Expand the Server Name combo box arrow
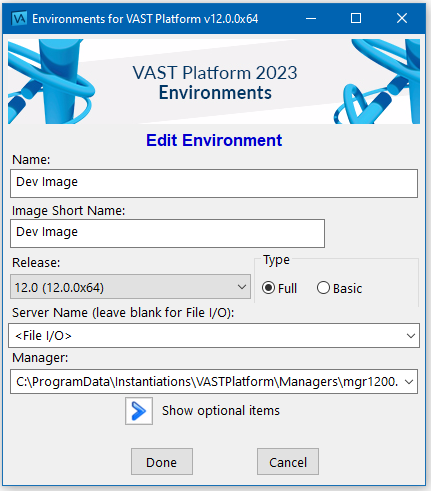 pyautogui.click(x=411, y=336)
